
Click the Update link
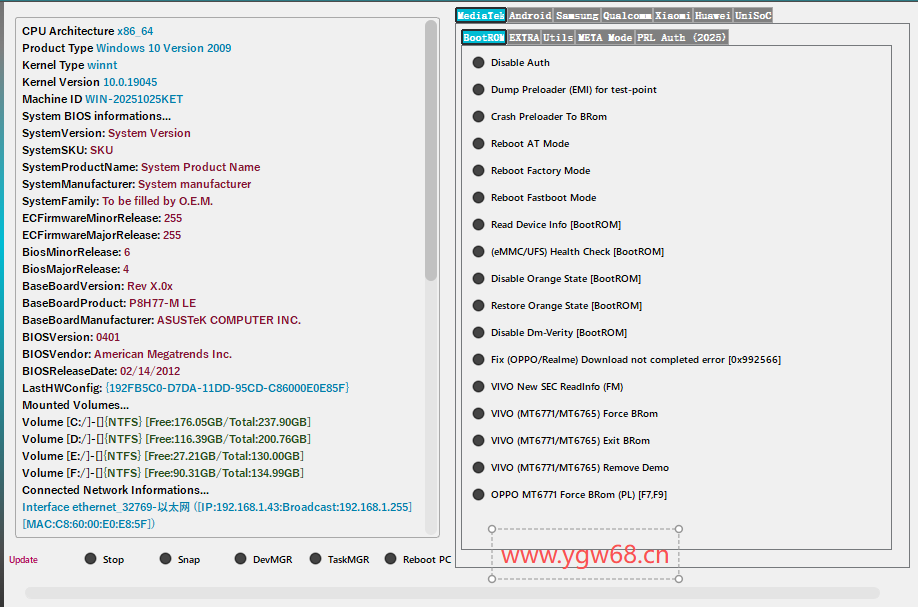pyautogui.click(x=23, y=560)
